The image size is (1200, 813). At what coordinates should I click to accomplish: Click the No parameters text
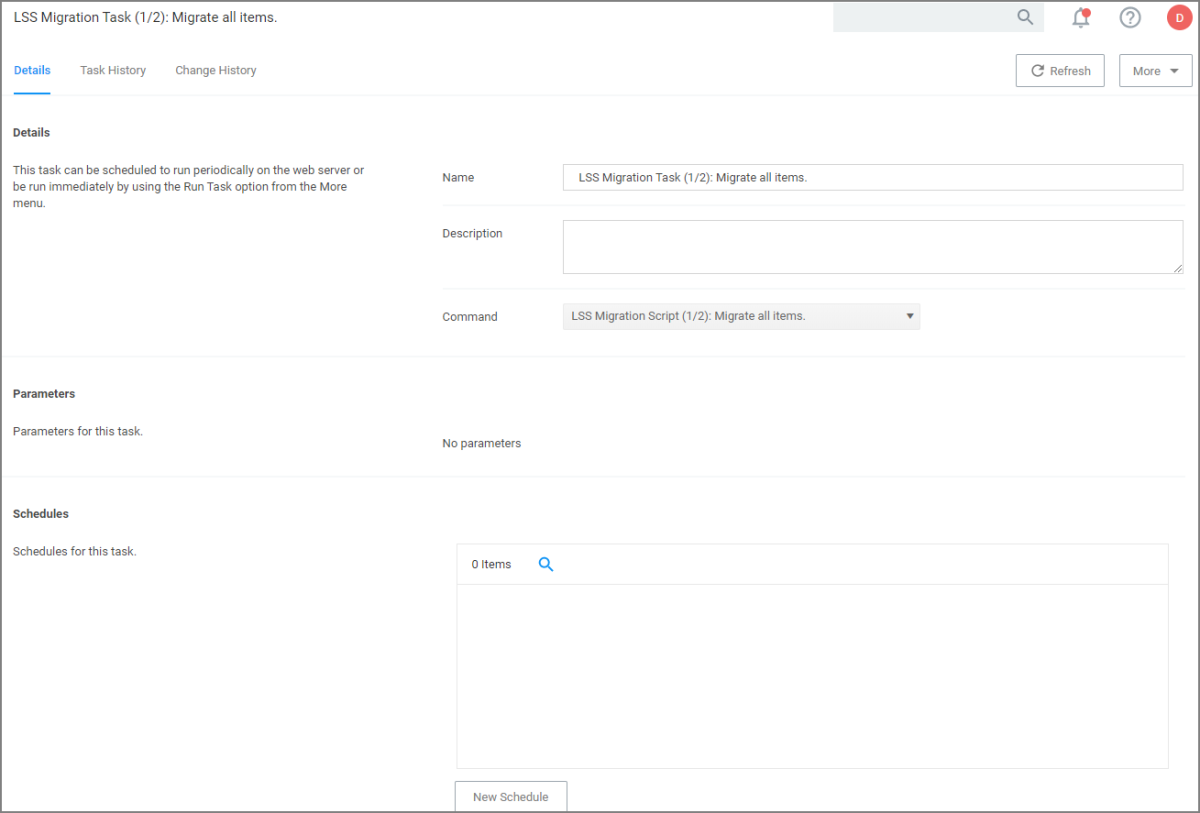pyautogui.click(x=481, y=443)
